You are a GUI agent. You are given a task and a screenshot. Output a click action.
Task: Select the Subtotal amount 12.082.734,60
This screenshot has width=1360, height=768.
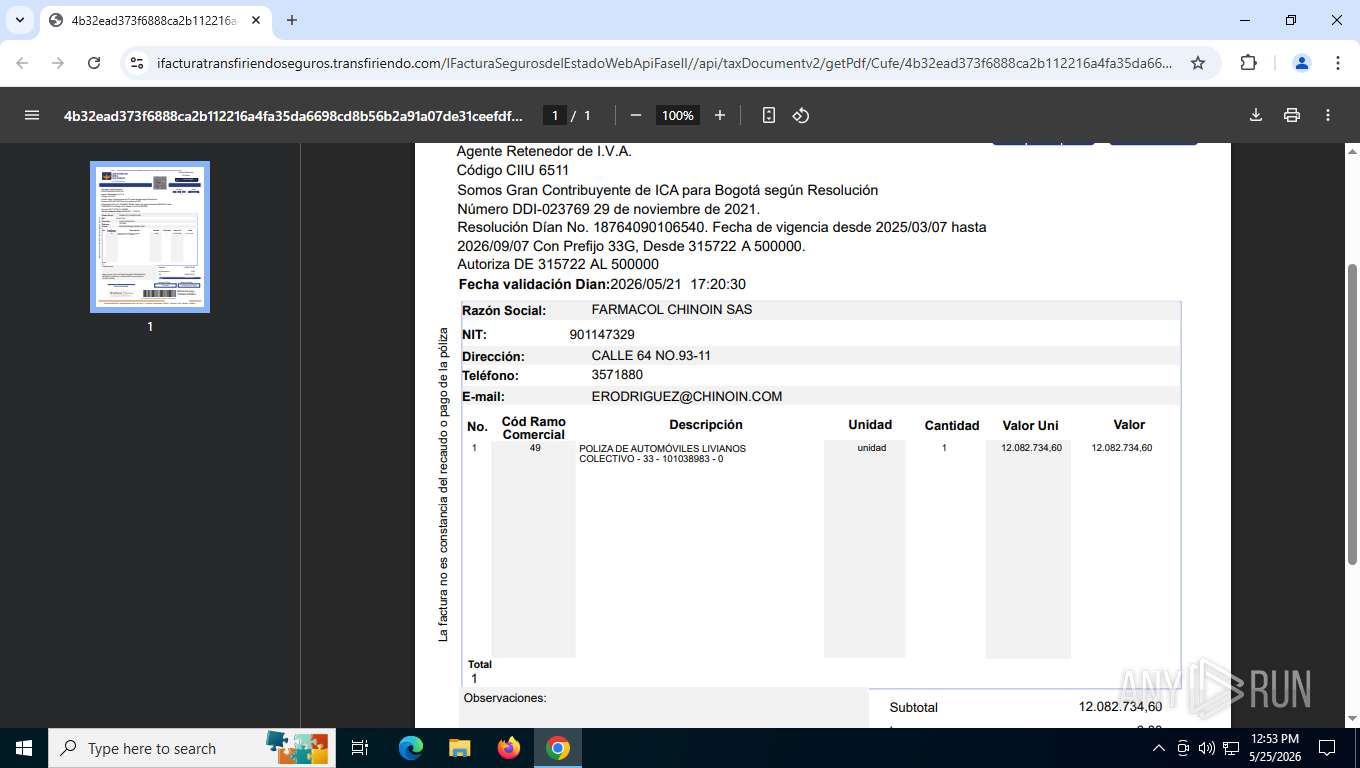coord(1120,707)
